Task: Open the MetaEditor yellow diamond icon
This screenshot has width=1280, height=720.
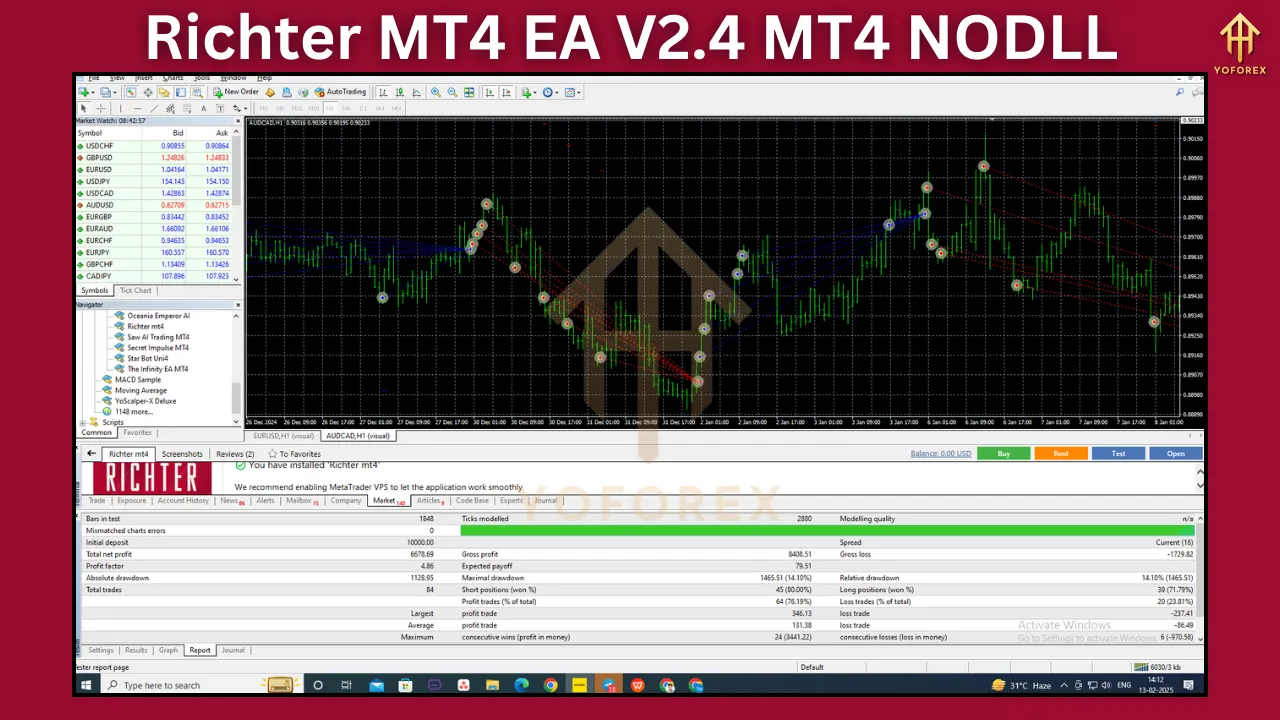Action: click(270, 92)
